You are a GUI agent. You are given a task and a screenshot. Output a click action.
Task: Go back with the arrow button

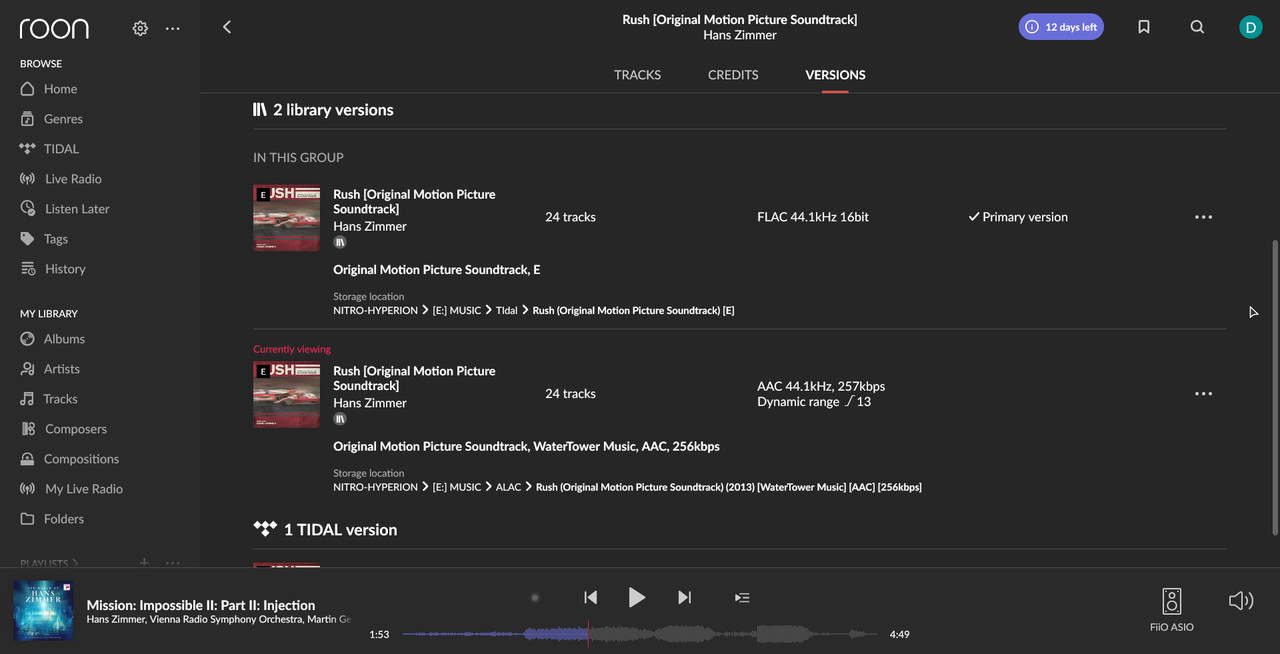227,27
